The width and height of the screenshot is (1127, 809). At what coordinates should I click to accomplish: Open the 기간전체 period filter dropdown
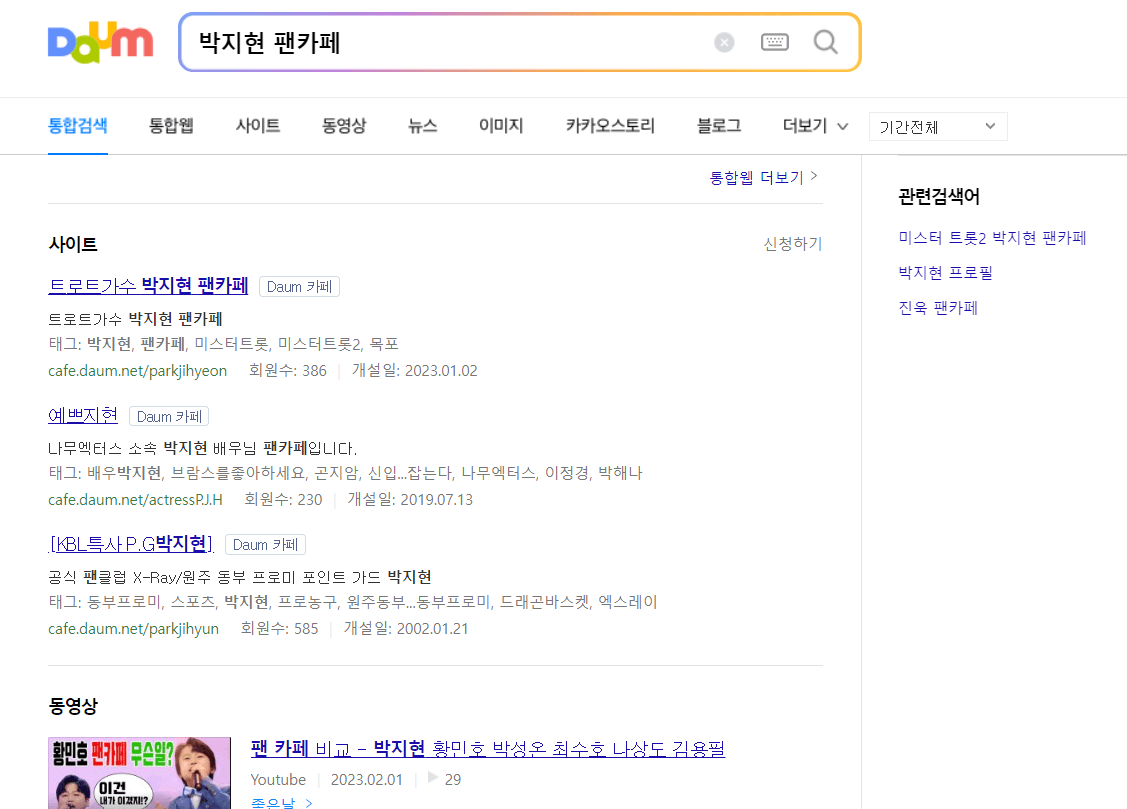937,126
